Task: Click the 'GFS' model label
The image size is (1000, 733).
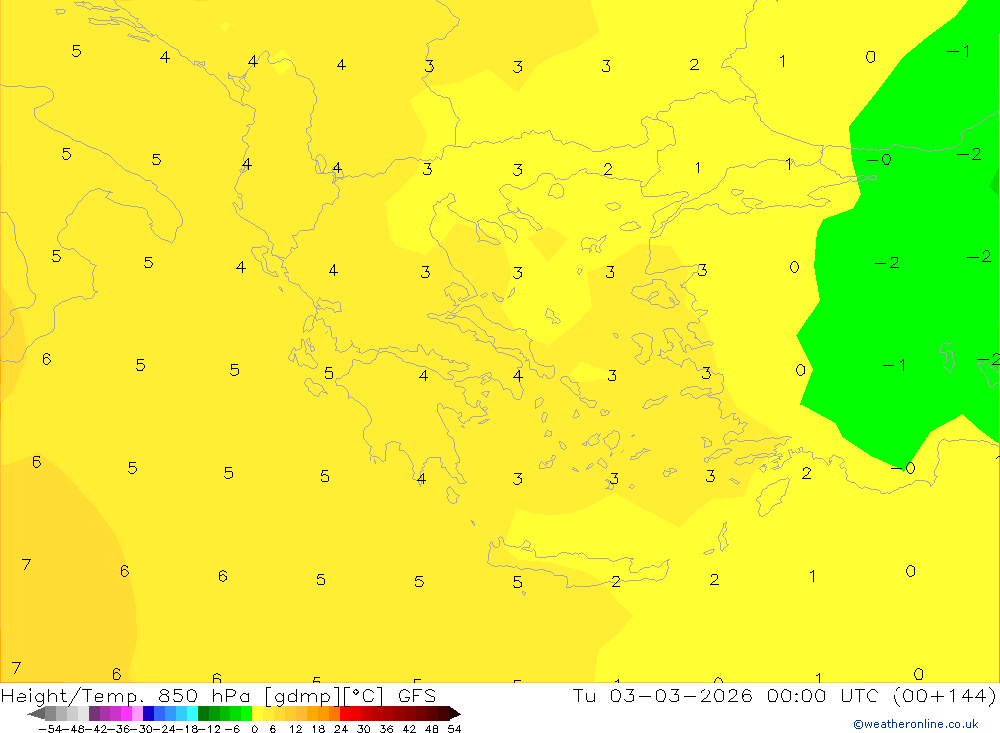Action: [x=416, y=695]
